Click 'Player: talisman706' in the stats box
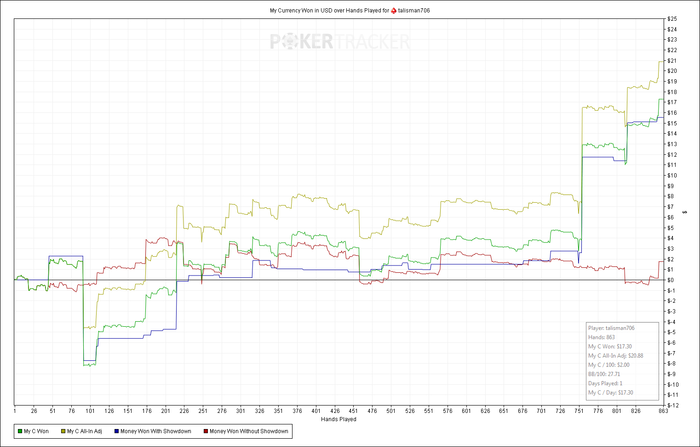Screen dimensions: 700x447 [x=611, y=328]
